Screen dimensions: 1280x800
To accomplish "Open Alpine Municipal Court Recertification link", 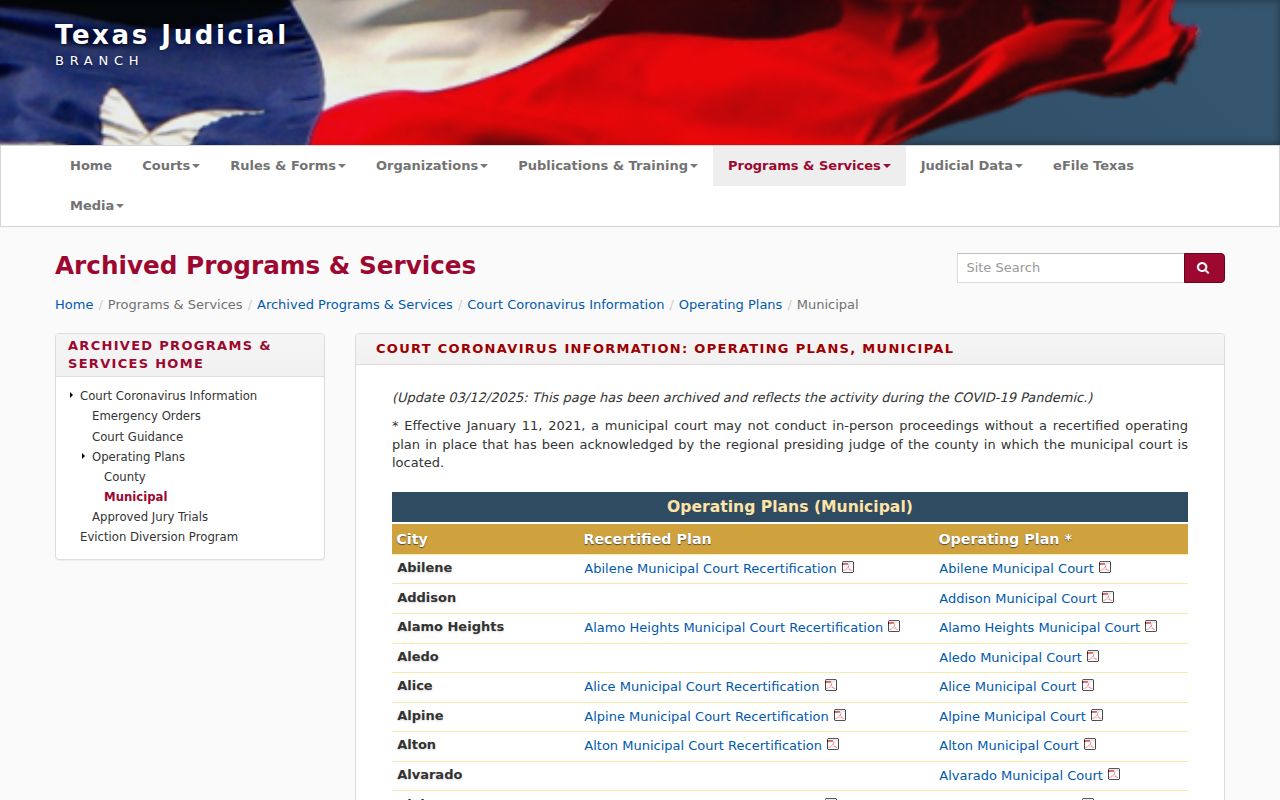I will [x=706, y=716].
